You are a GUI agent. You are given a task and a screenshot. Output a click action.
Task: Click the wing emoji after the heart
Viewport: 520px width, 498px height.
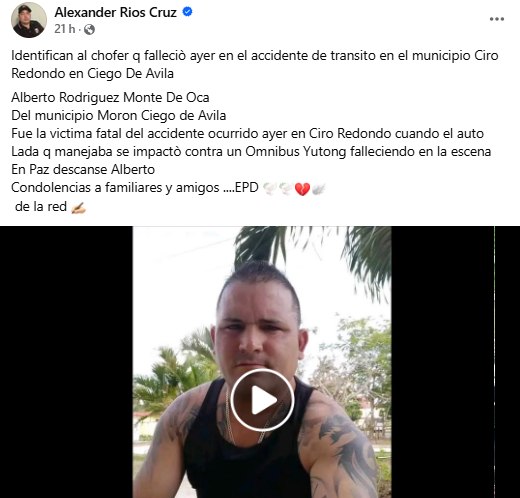(319, 189)
